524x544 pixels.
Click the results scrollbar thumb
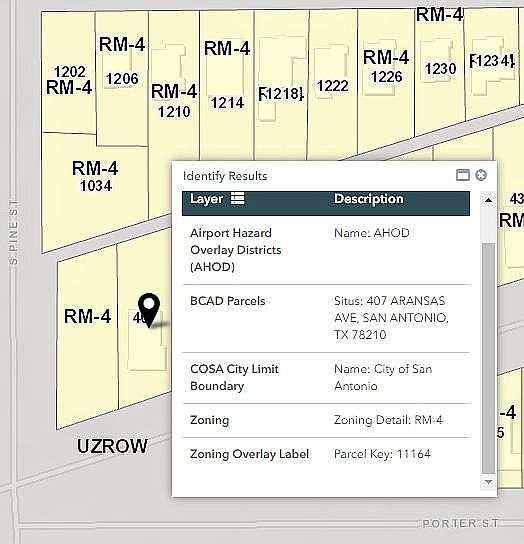pyautogui.click(x=488, y=358)
